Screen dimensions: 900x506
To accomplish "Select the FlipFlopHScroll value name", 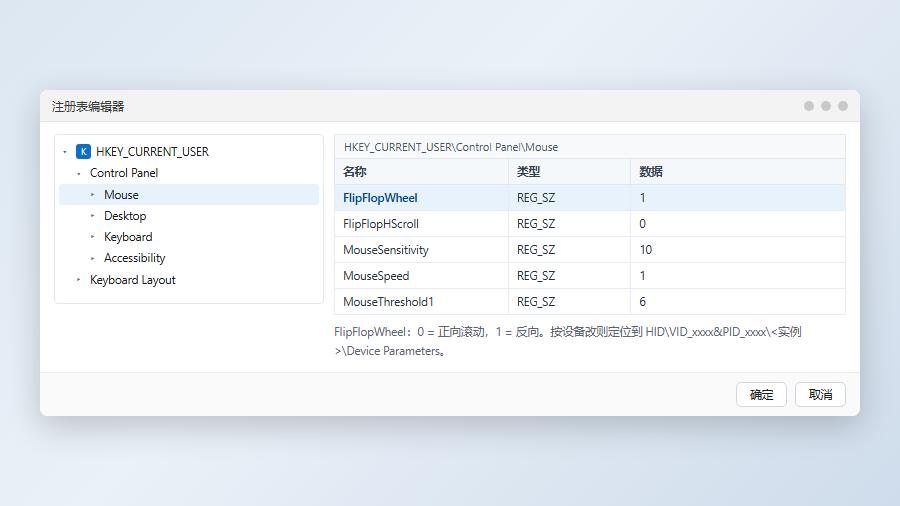I will pyautogui.click(x=381, y=224).
